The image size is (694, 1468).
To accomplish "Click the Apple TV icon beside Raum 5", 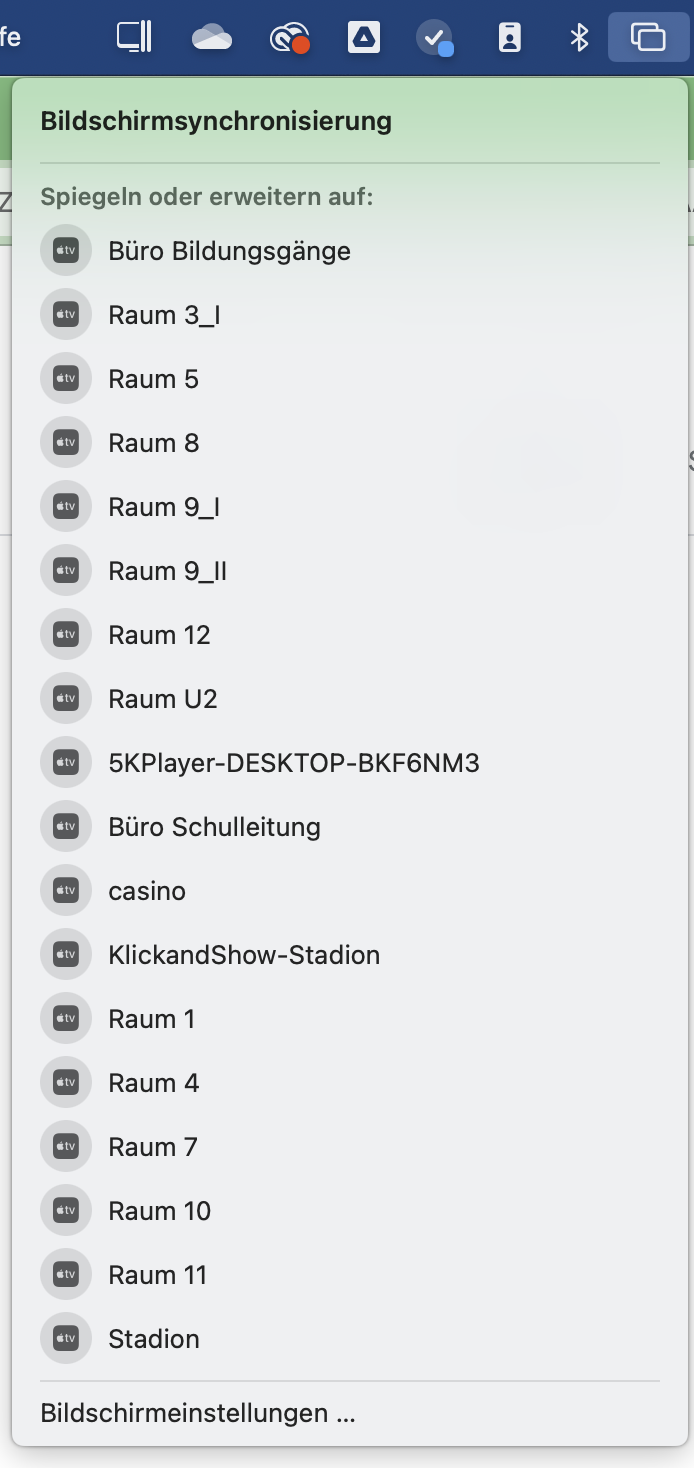I will coord(66,379).
